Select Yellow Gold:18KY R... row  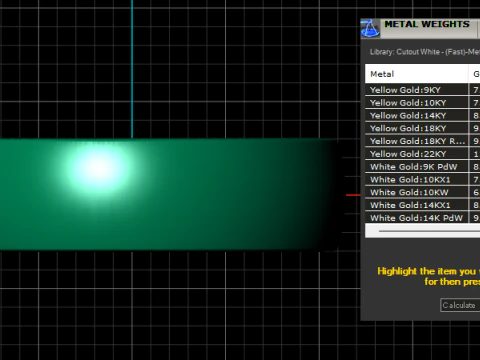click(x=423, y=141)
